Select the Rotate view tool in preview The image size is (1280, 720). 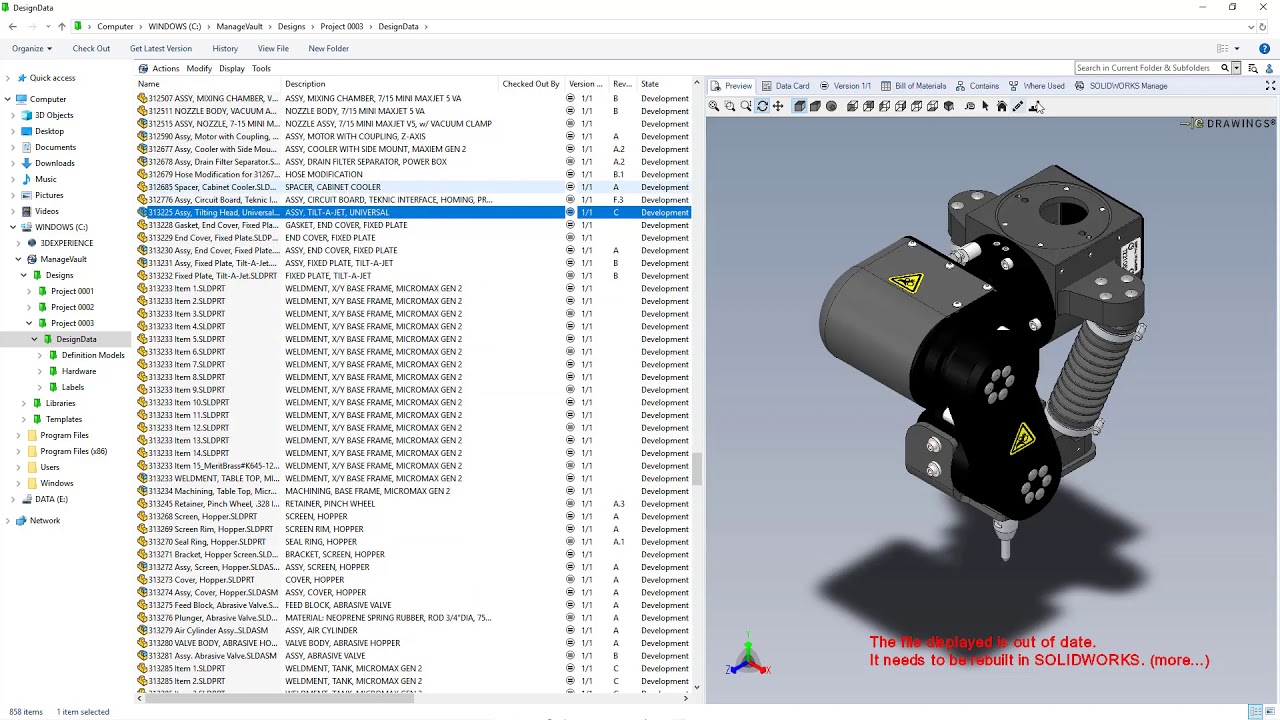click(762, 106)
